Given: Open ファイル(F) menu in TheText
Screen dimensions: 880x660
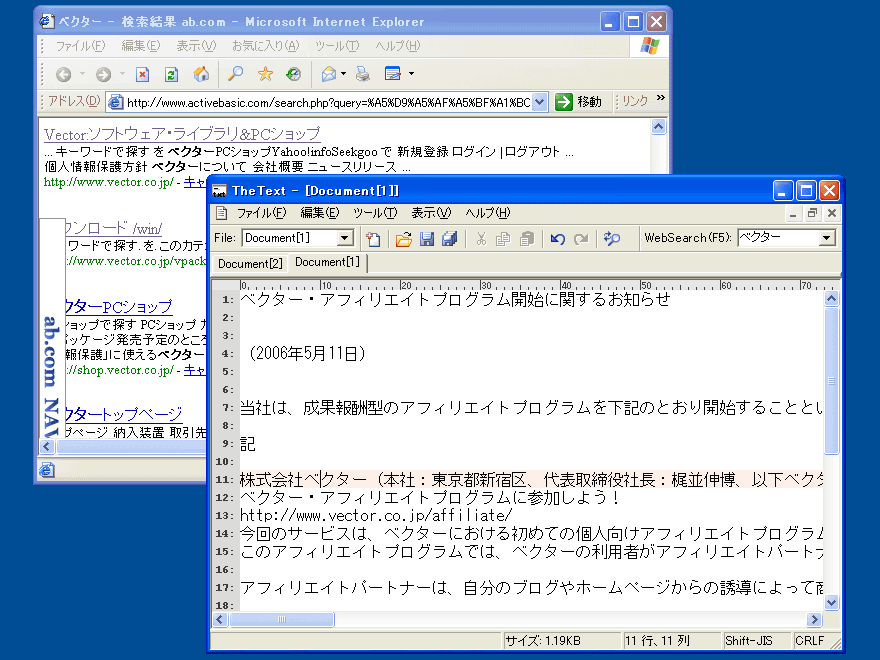Looking at the screenshot, I should pyautogui.click(x=262, y=213).
